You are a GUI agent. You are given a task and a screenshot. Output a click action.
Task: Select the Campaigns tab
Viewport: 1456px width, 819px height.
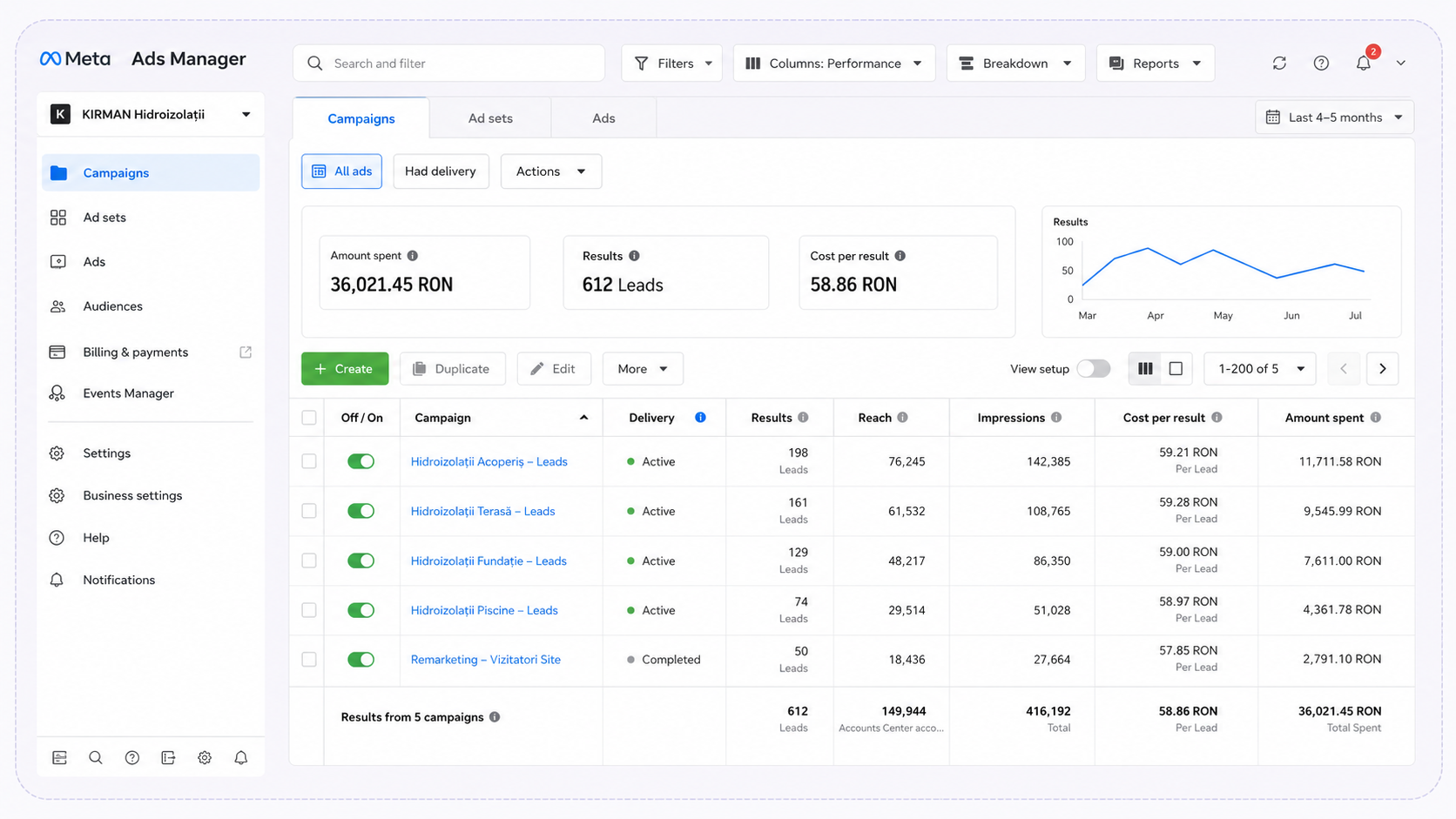(x=361, y=118)
